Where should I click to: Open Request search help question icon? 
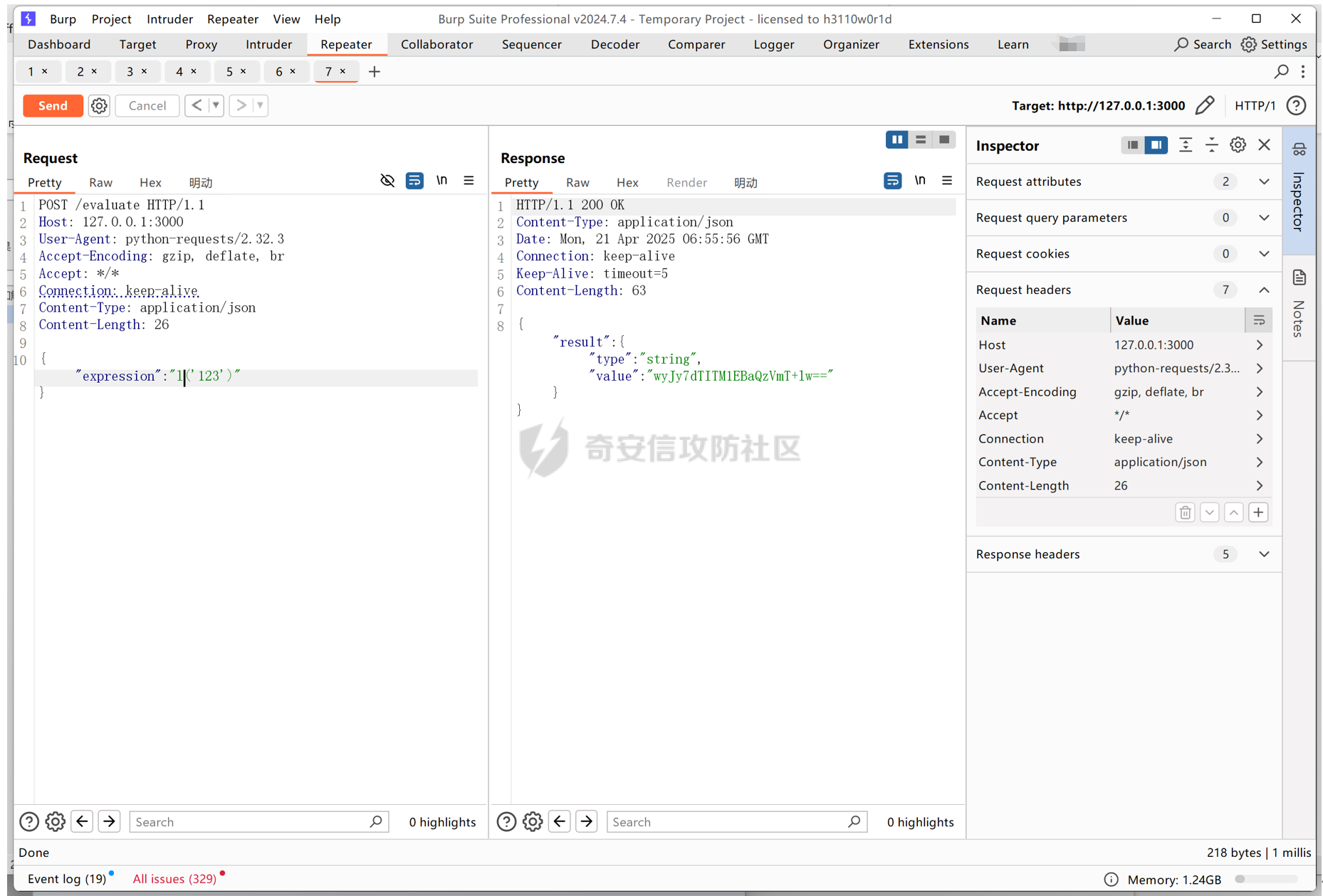click(29, 822)
